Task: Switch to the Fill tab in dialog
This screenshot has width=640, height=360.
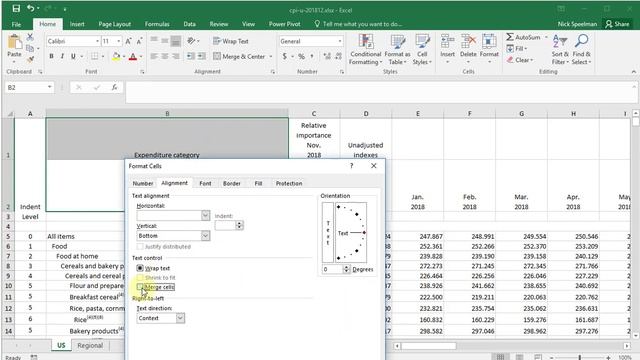Action: pyautogui.click(x=258, y=184)
